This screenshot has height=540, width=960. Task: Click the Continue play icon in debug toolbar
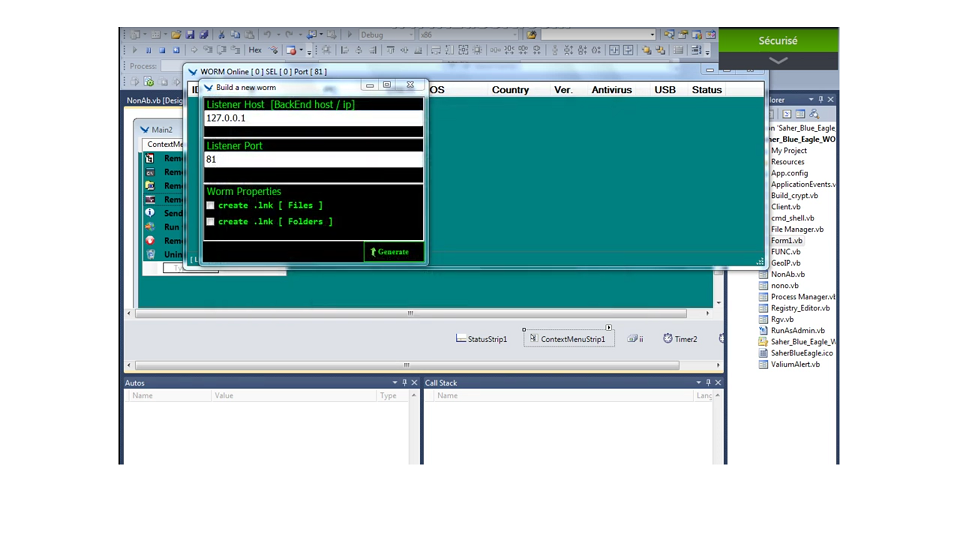click(x=135, y=50)
